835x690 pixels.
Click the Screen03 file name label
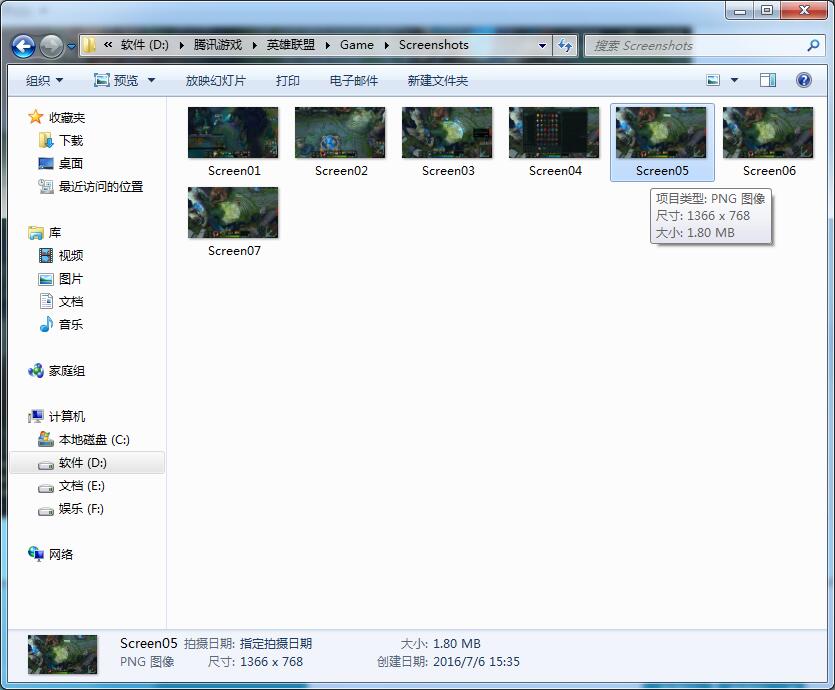tap(448, 171)
